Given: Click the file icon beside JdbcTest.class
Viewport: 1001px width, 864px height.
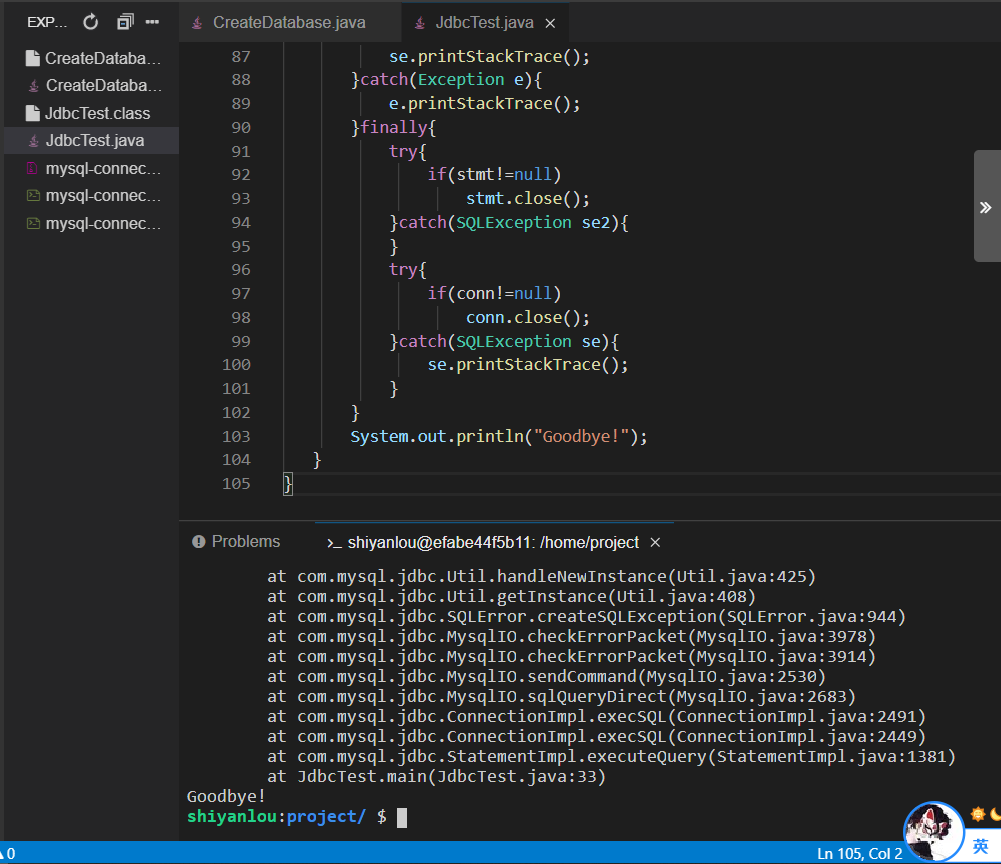Looking at the screenshot, I should 33,113.
